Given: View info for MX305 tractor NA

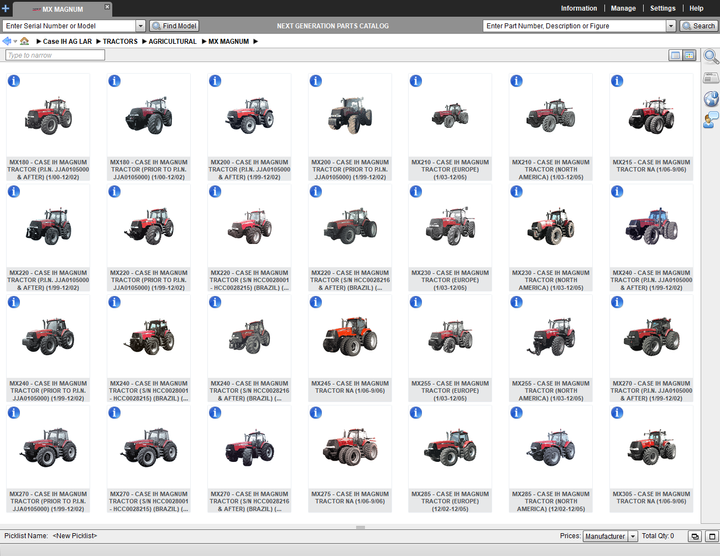Looking at the screenshot, I should pyautogui.click(x=617, y=413).
